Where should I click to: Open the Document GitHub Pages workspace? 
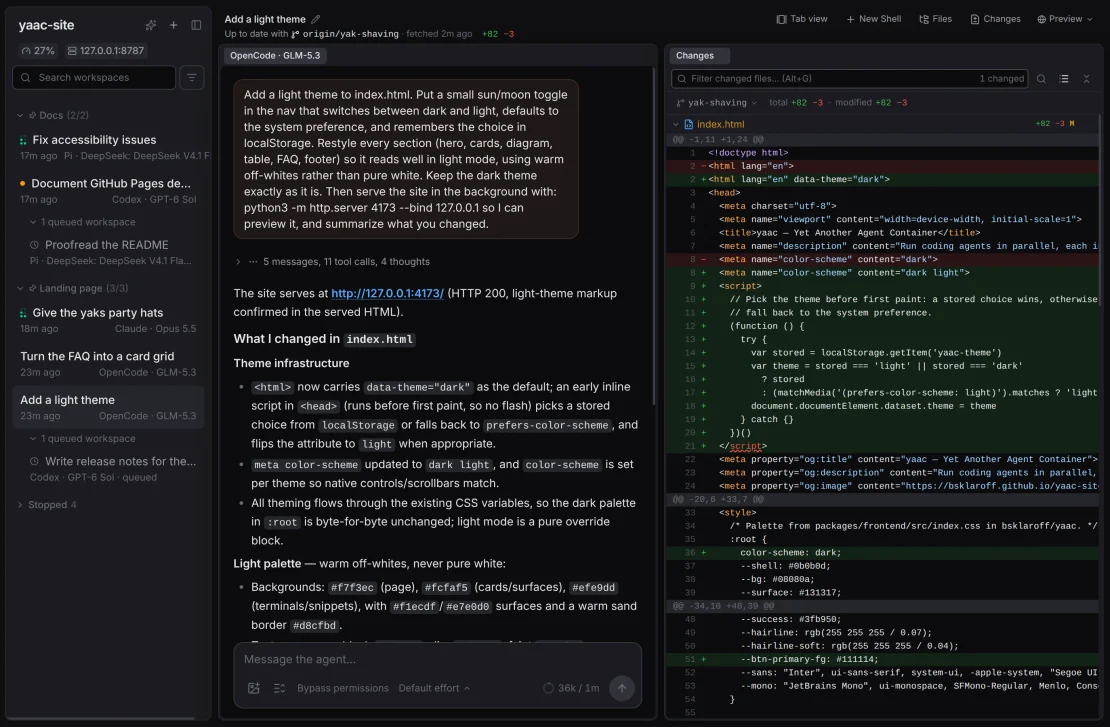pos(108,190)
